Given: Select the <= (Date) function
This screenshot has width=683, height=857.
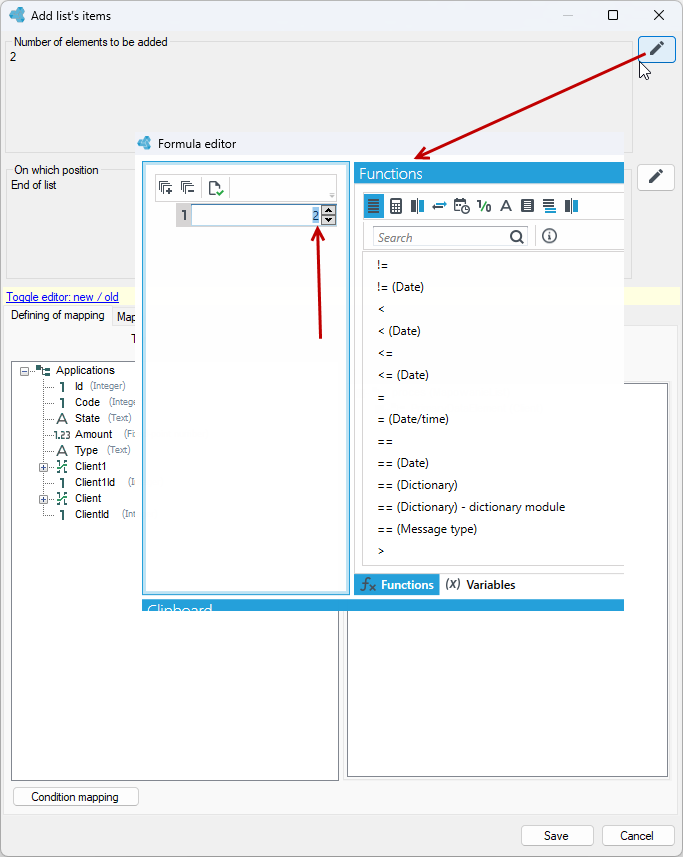Looking at the screenshot, I should tap(403, 375).
